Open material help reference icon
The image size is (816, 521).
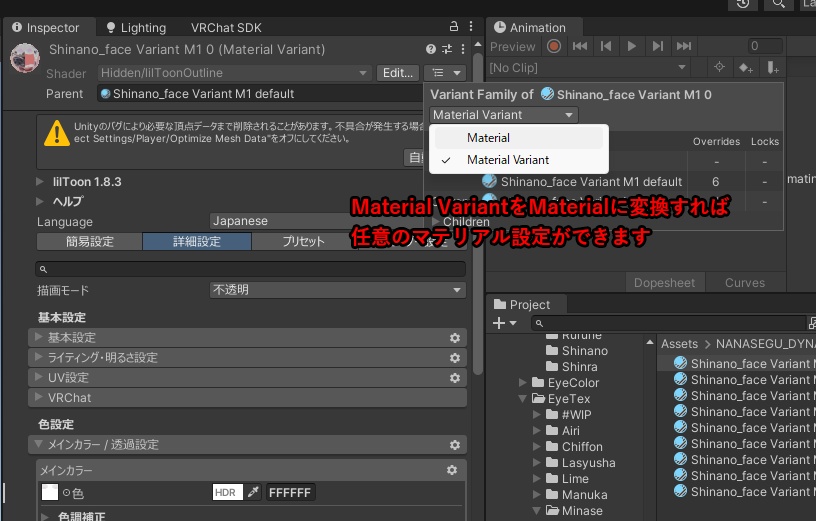tap(430, 49)
